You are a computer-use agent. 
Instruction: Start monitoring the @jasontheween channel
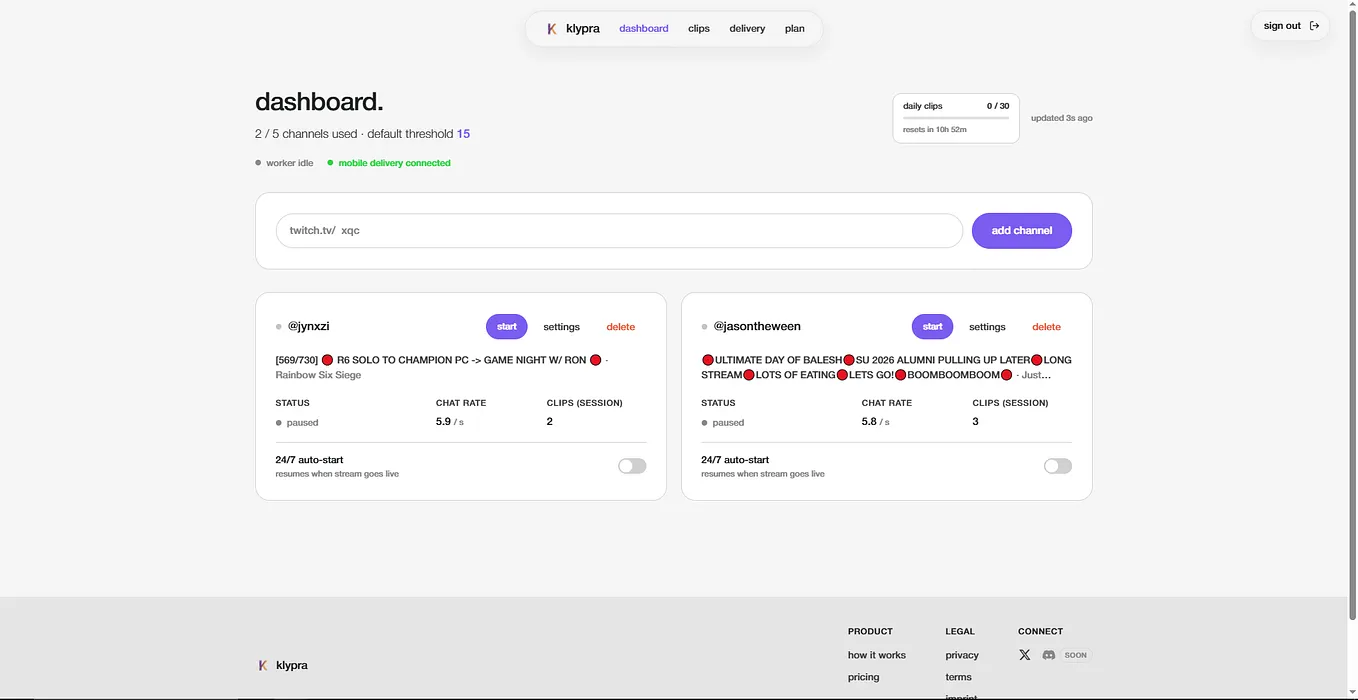coord(932,326)
